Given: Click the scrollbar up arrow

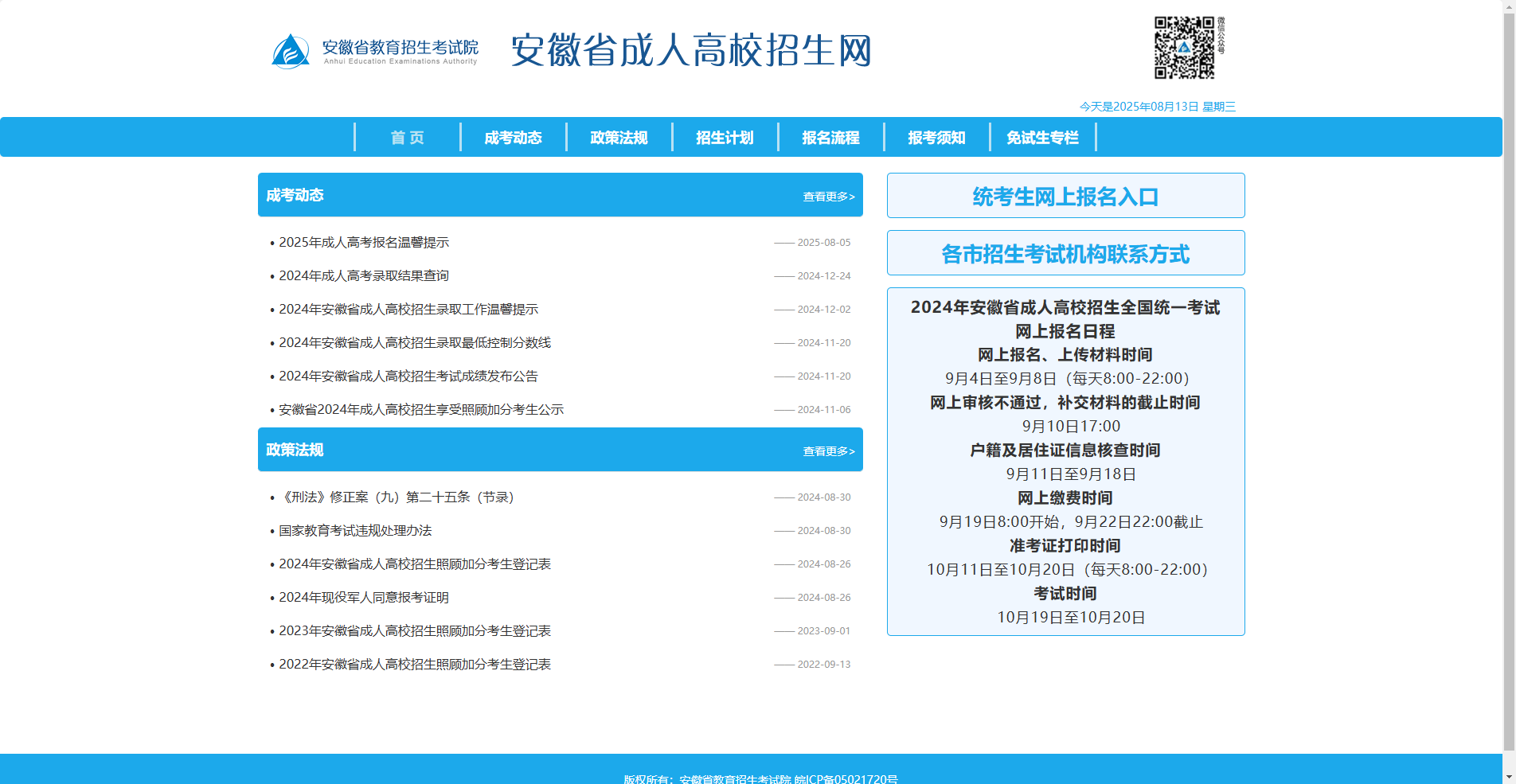Looking at the screenshot, I should pos(1509,6).
